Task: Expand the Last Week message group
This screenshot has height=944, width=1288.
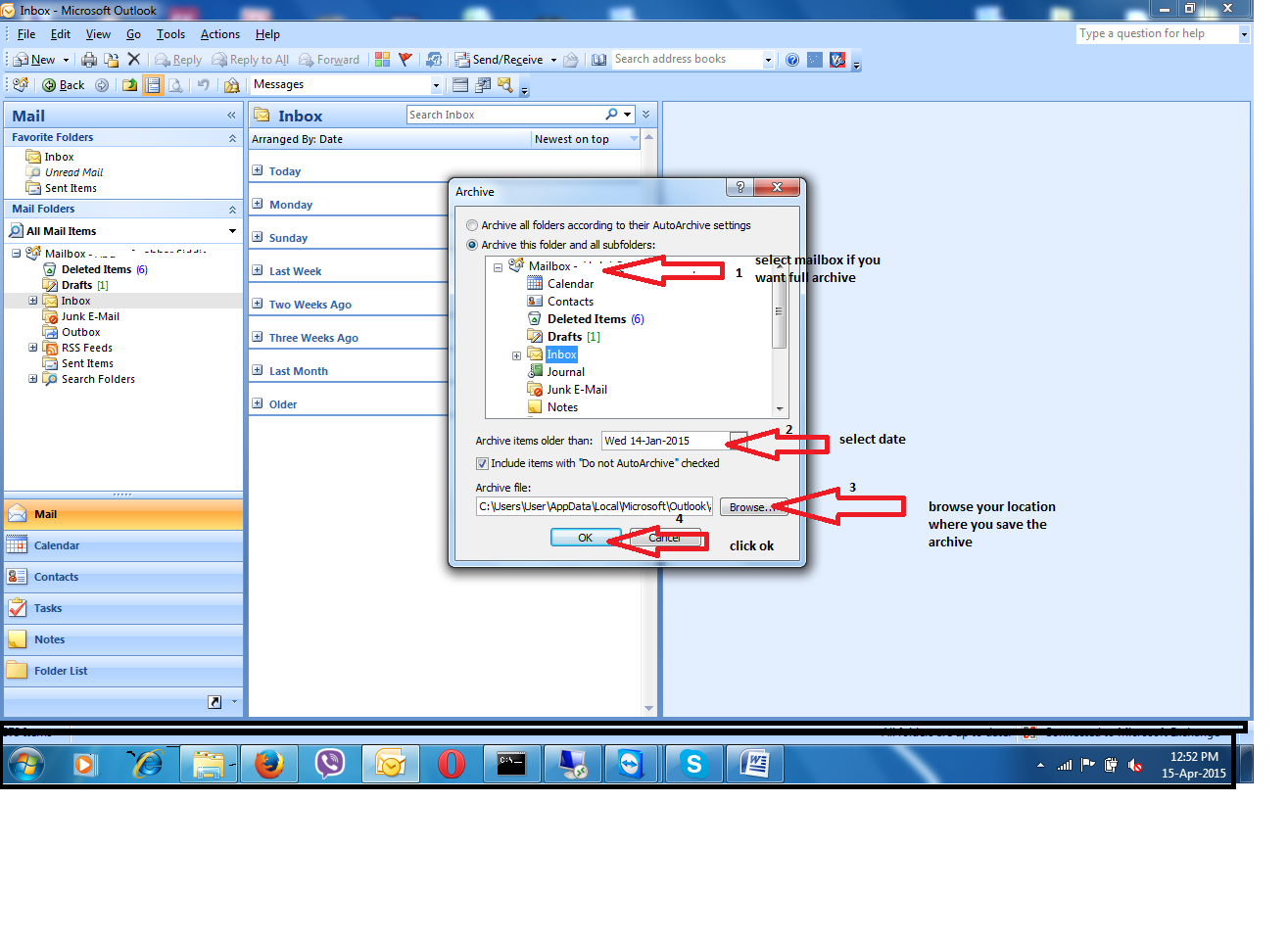Action: coord(258,270)
